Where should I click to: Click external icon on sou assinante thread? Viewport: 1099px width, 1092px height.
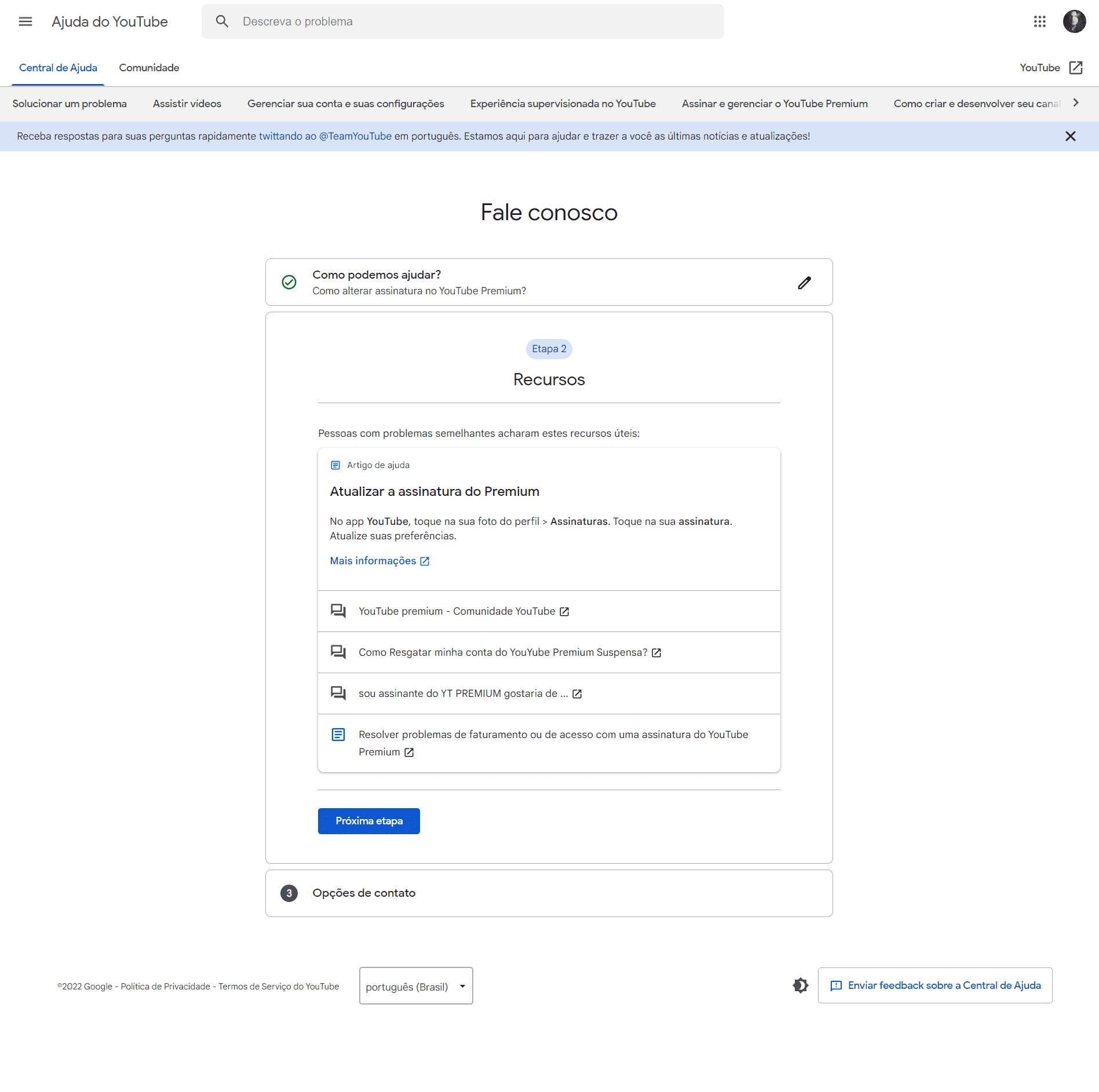click(x=577, y=694)
